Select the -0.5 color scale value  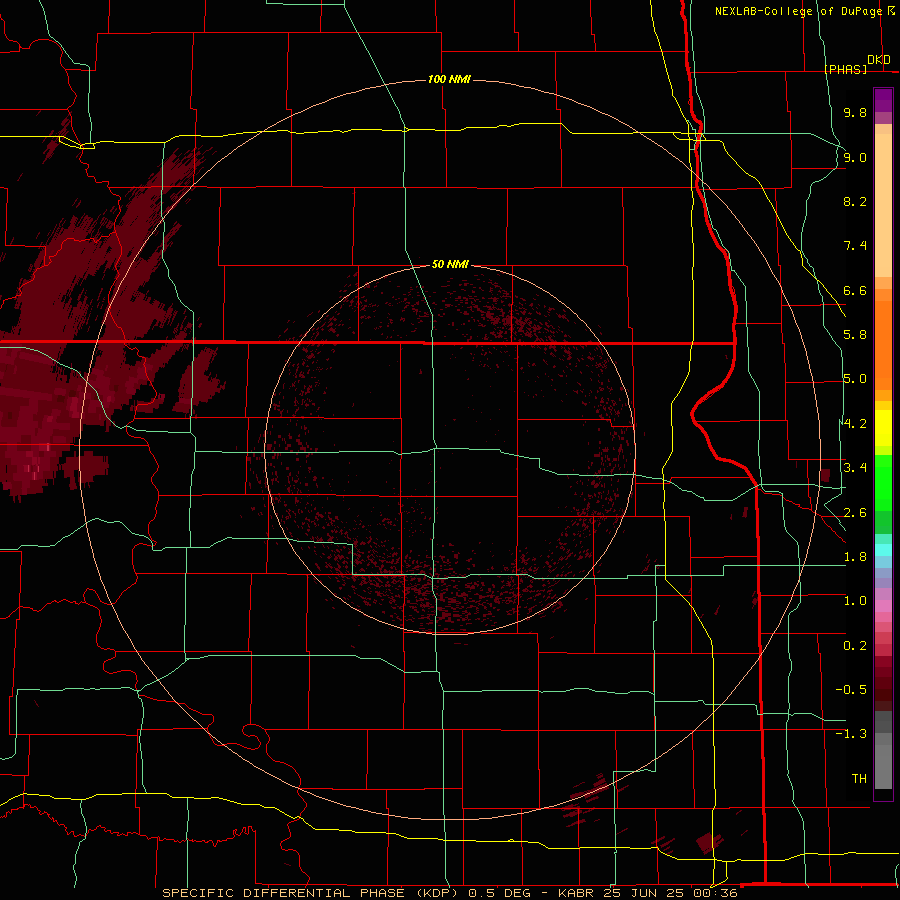coord(851,690)
